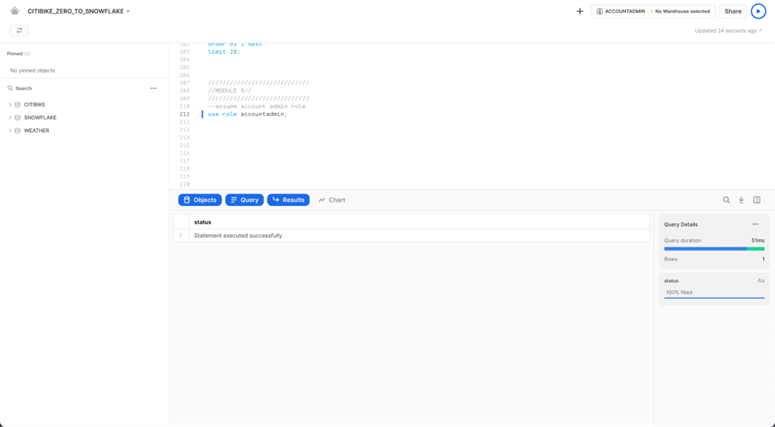Viewport: 775px width, 427px height.
Task: Toggle the Objects panel button
Action: coord(200,200)
